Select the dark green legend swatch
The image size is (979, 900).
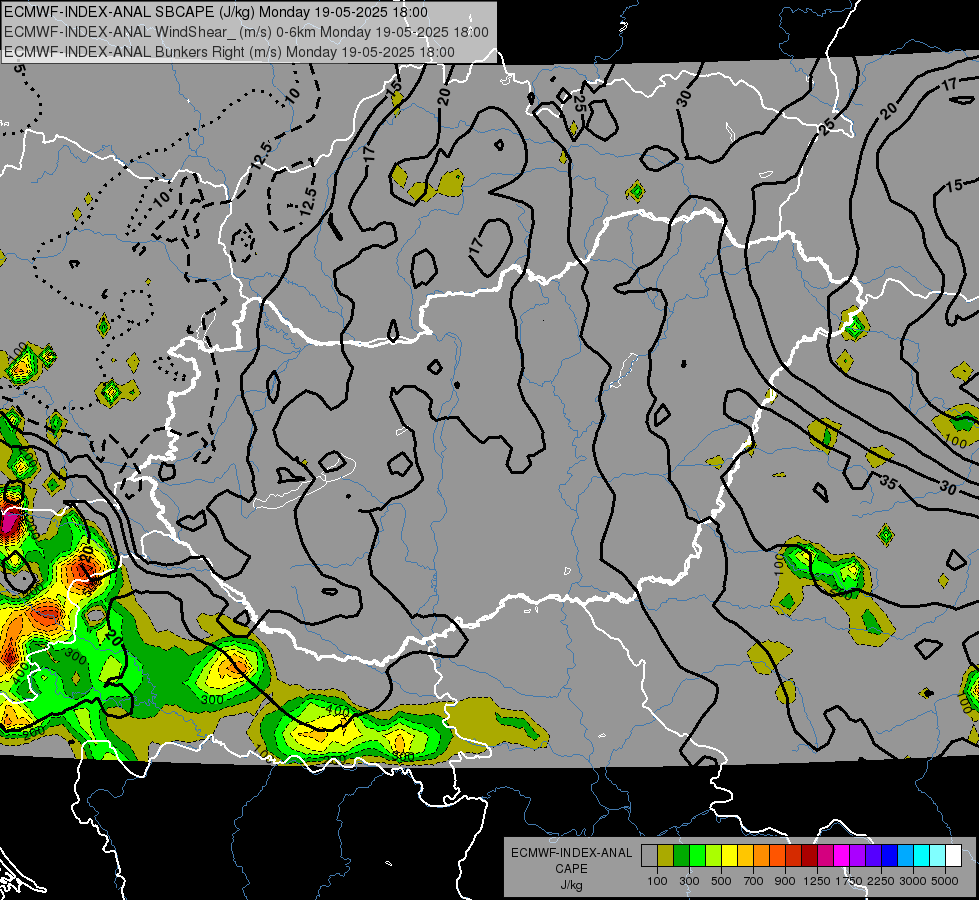(x=682, y=855)
